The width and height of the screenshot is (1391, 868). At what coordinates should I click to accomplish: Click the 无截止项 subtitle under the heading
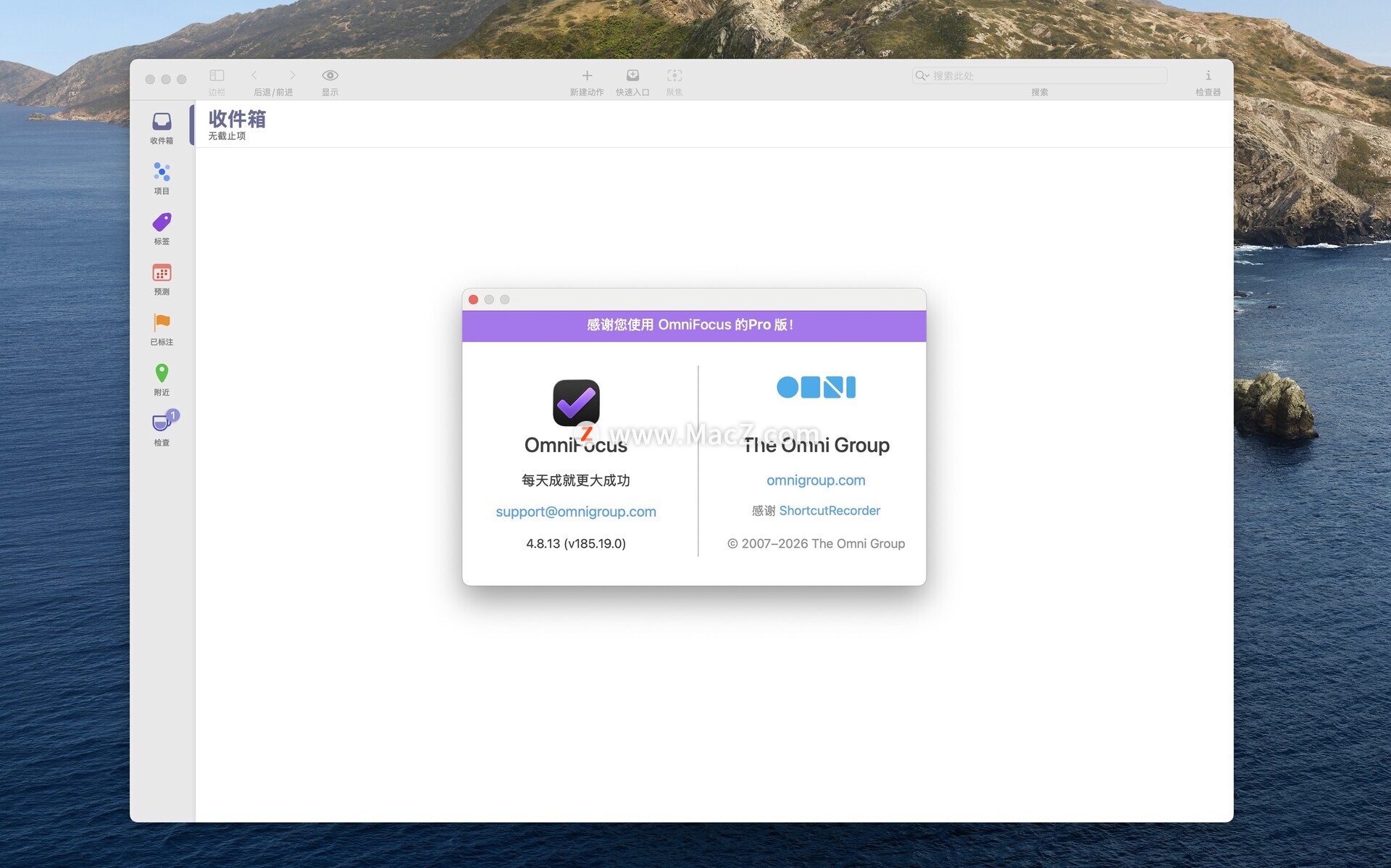(x=227, y=136)
